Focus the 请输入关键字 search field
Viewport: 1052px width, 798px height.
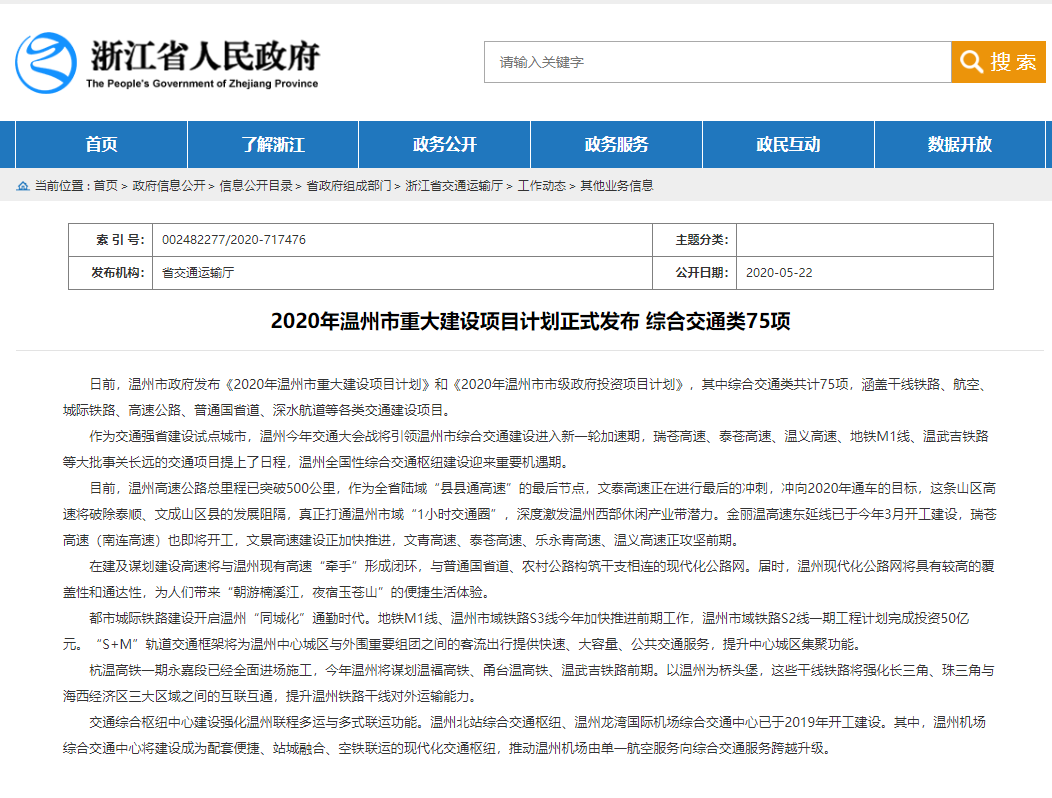tap(717, 62)
